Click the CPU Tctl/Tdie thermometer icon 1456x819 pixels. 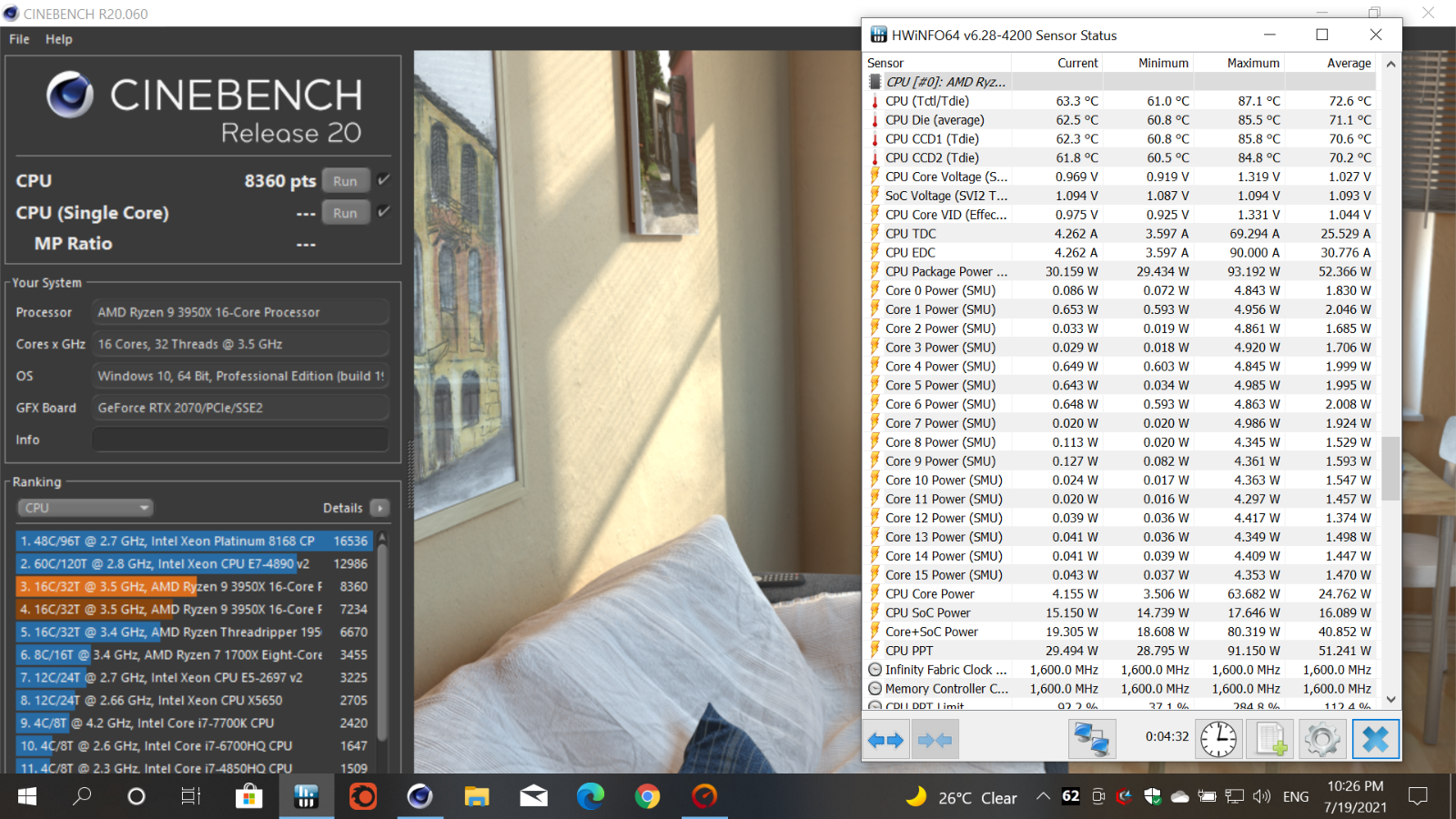tap(875, 101)
